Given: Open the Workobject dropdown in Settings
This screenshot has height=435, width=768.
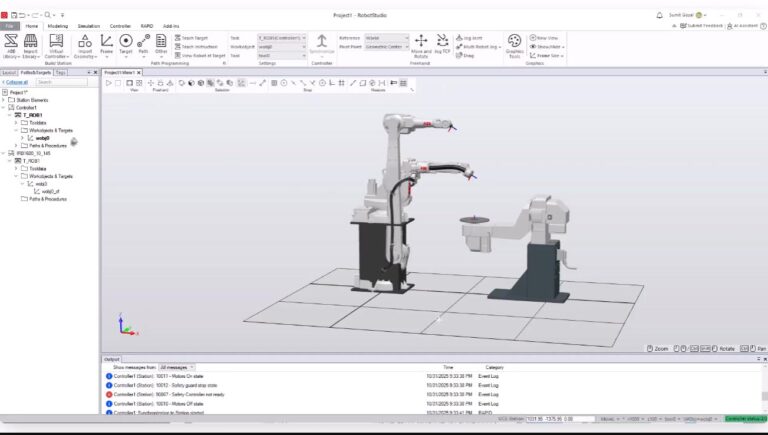Looking at the screenshot, I should 282,47.
